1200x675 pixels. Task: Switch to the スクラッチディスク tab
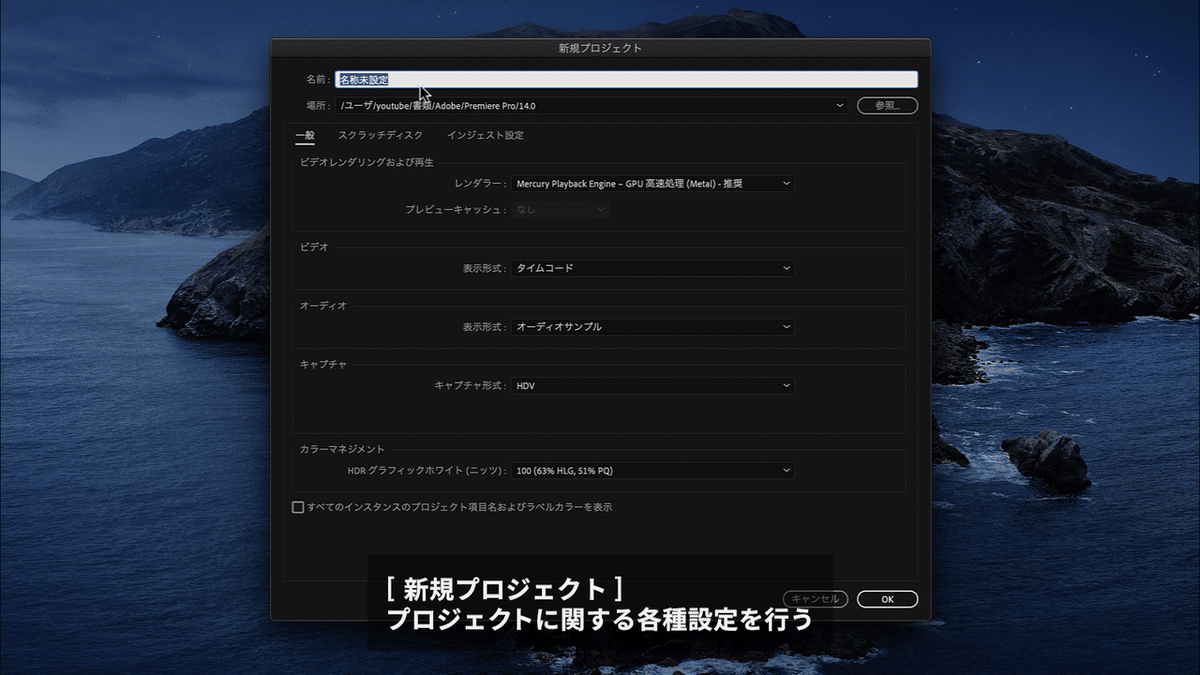click(380, 135)
